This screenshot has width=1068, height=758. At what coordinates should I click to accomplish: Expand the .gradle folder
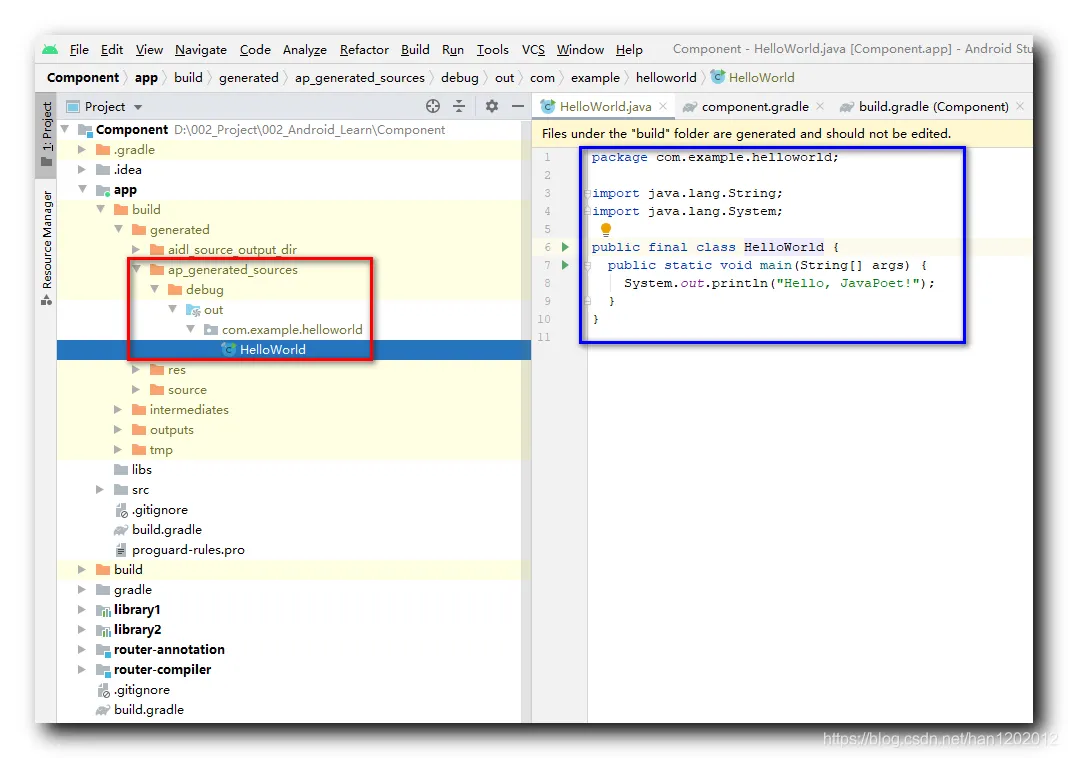coord(82,149)
